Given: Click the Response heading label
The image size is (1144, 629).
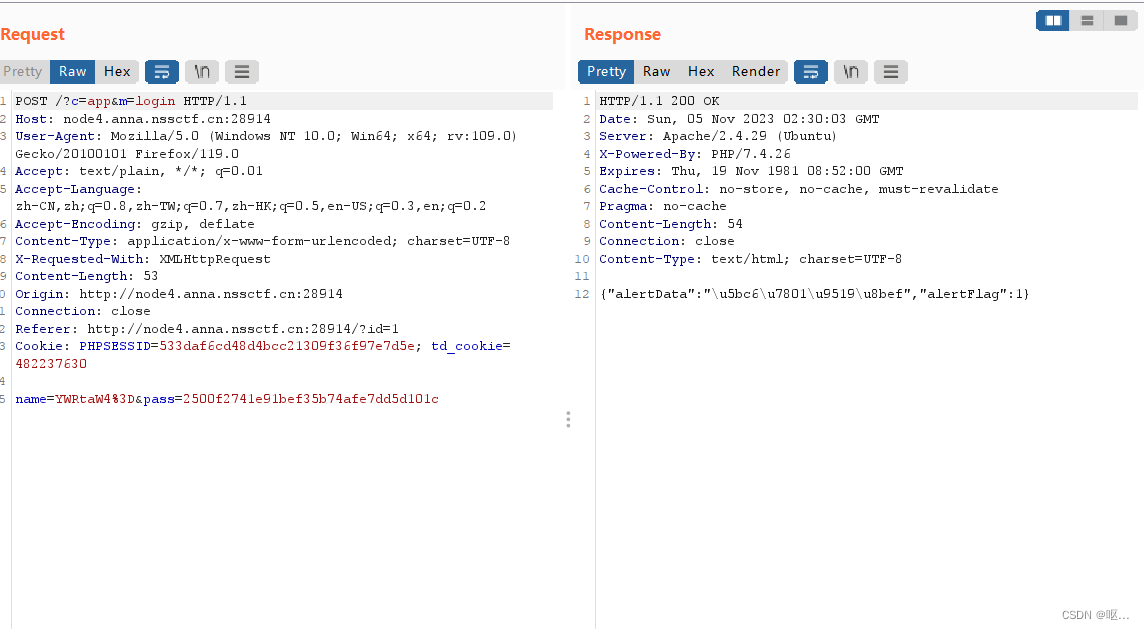Looking at the screenshot, I should point(622,34).
